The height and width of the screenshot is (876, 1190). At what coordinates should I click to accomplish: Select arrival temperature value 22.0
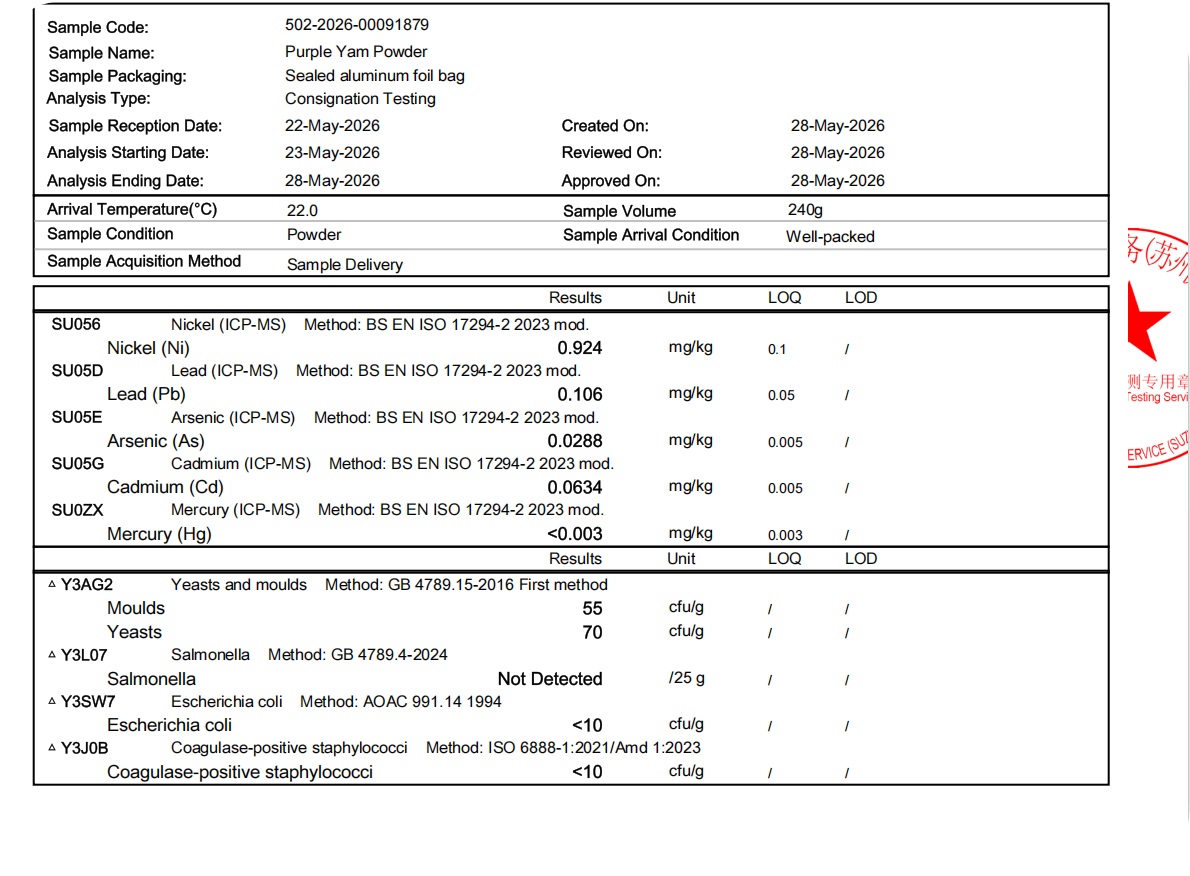[x=302, y=210]
